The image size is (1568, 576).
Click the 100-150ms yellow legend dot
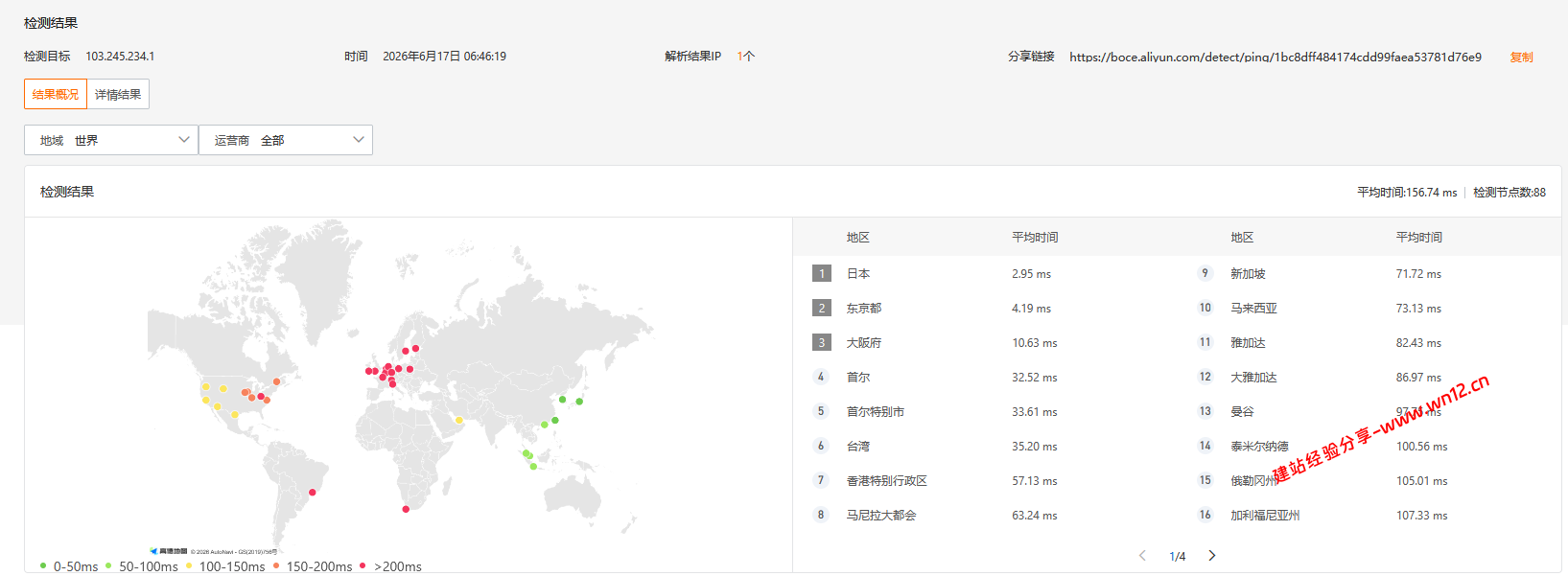[x=189, y=565]
